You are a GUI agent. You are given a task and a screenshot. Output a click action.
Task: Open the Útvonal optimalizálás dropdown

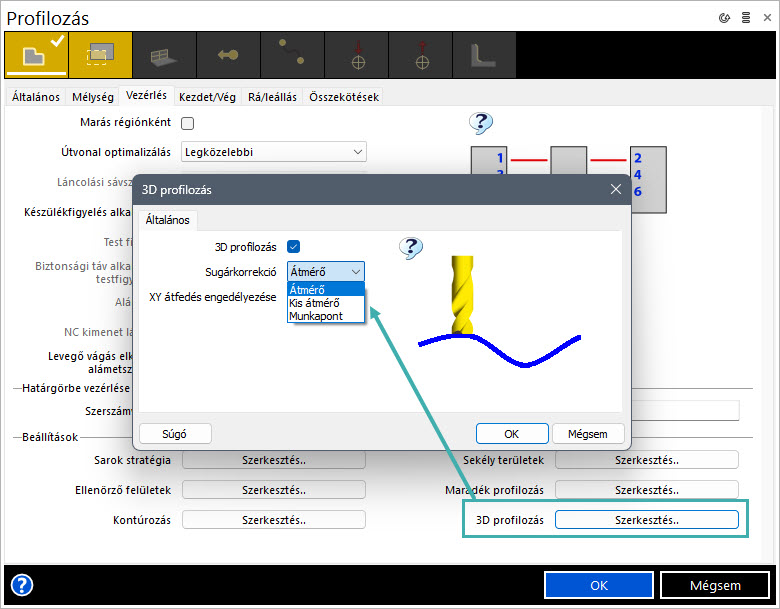(274, 152)
